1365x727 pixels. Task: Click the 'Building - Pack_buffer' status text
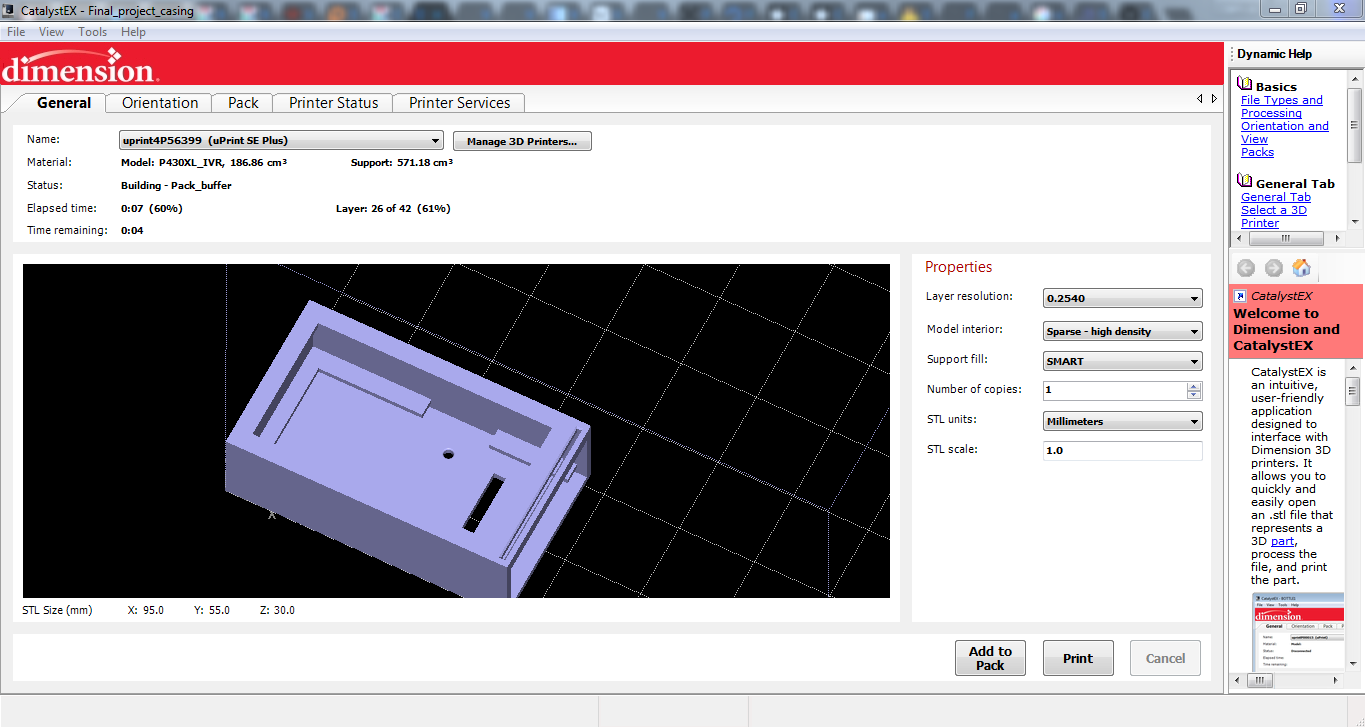[x=176, y=185]
